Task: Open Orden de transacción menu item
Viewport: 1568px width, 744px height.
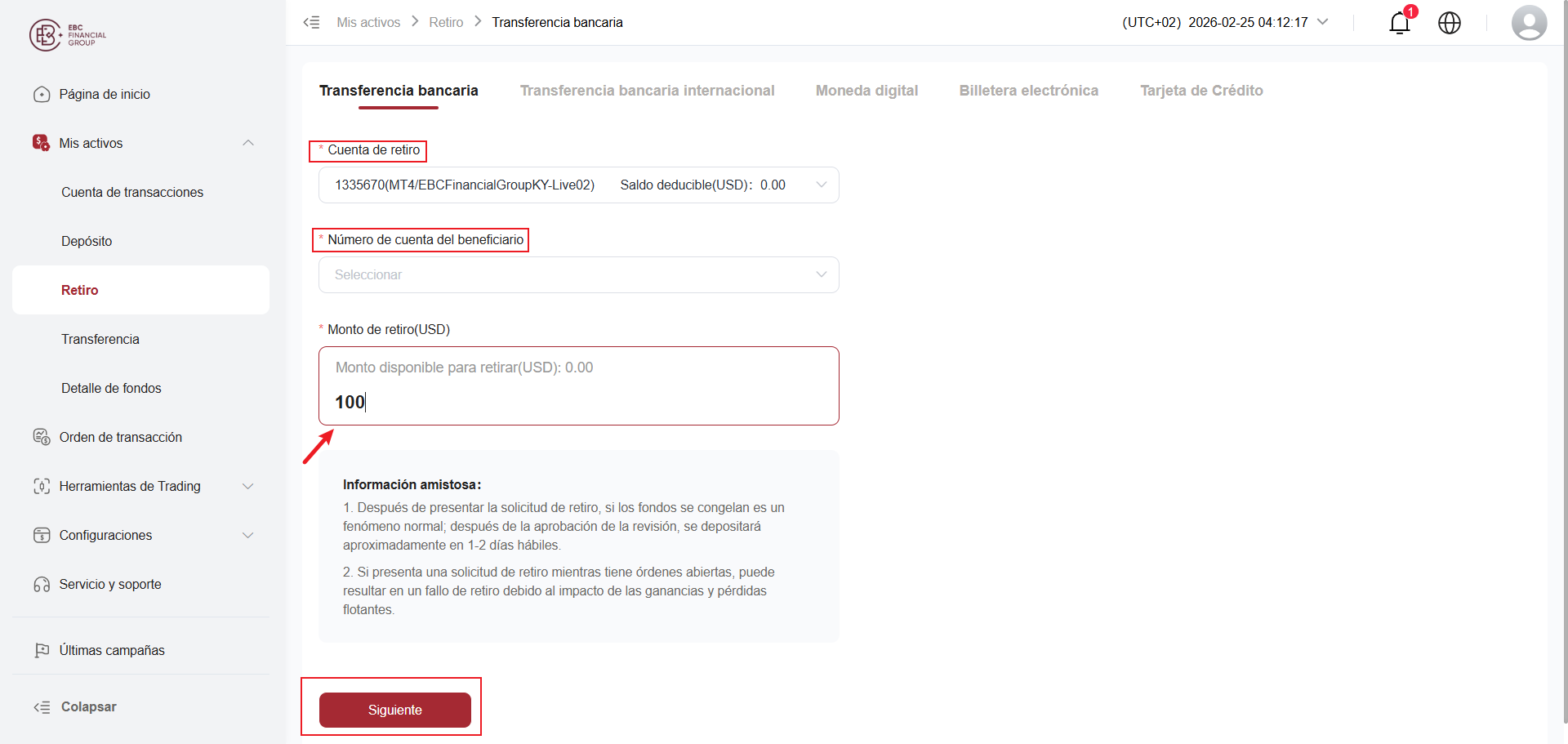Action: [x=140, y=437]
